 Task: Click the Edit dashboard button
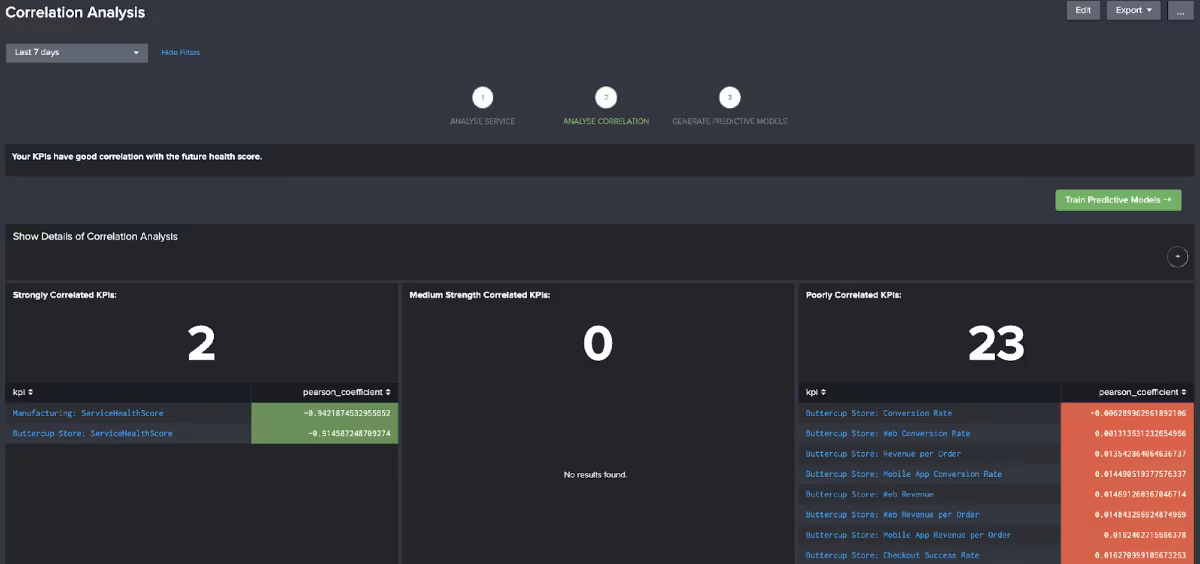(1083, 10)
